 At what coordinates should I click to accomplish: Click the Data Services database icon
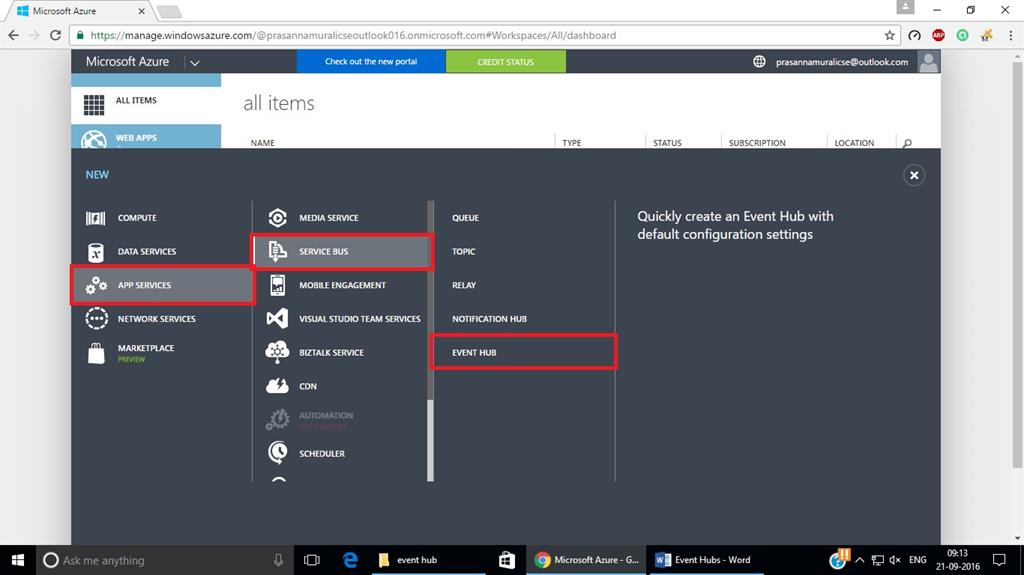click(x=96, y=252)
